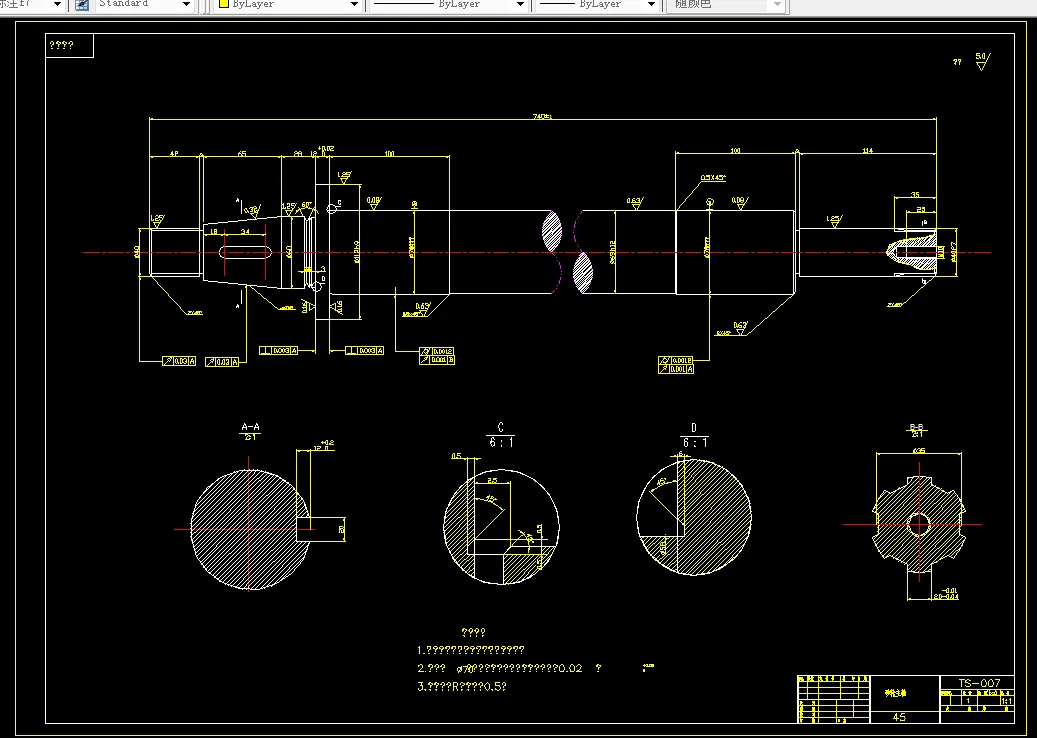Select the 35 dimension above the center hole
The height and width of the screenshot is (738, 1037).
915,194
